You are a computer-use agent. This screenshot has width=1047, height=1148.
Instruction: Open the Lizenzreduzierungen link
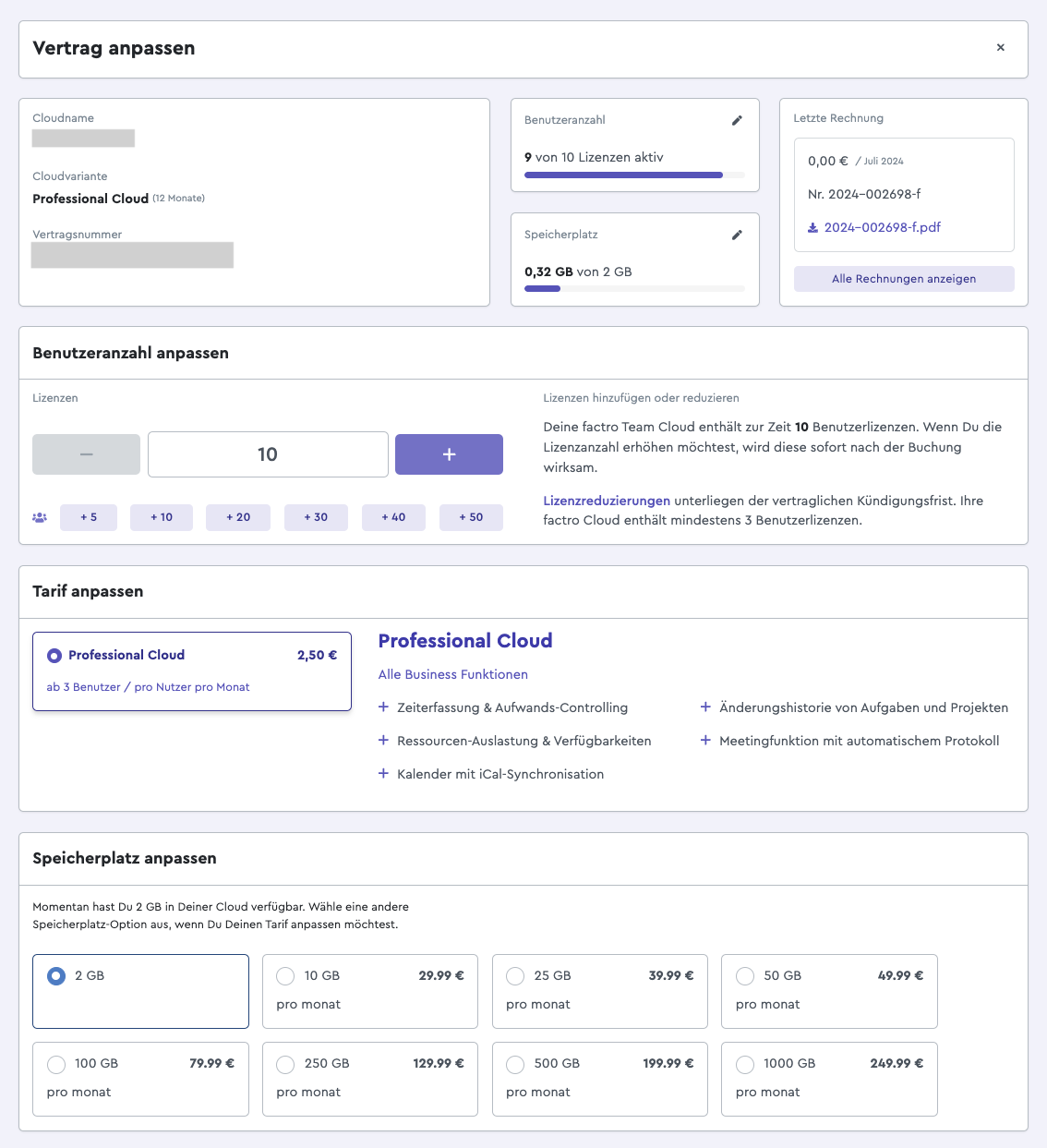click(607, 501)
